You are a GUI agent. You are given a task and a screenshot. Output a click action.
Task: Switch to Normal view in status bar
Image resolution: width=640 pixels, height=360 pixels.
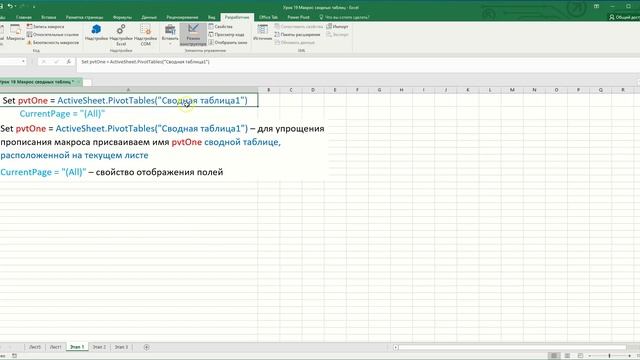(x=554, y=356)
